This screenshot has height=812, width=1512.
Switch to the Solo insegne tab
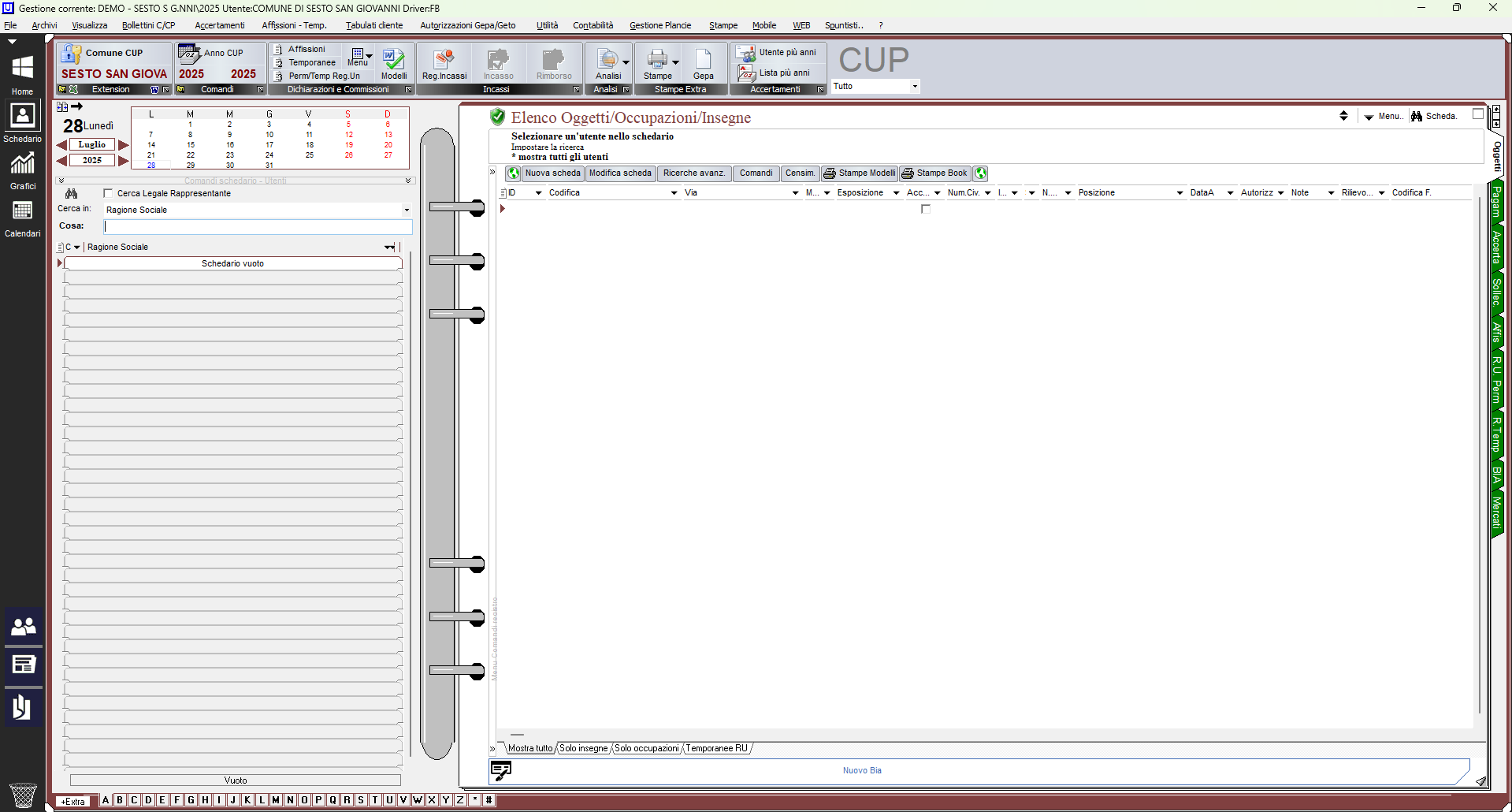tap(583, 748)
